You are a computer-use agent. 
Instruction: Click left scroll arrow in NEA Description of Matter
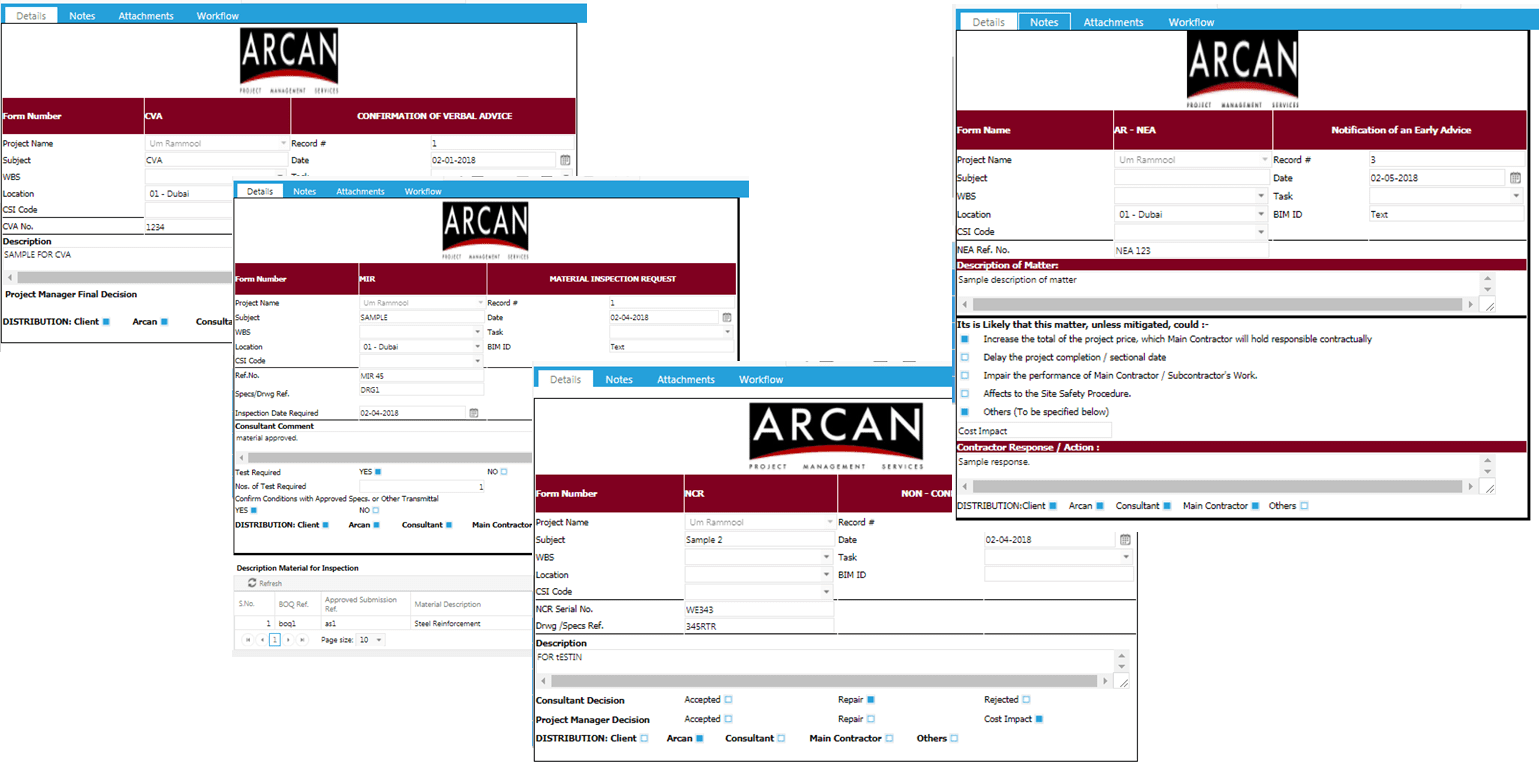tap(965, 304)
